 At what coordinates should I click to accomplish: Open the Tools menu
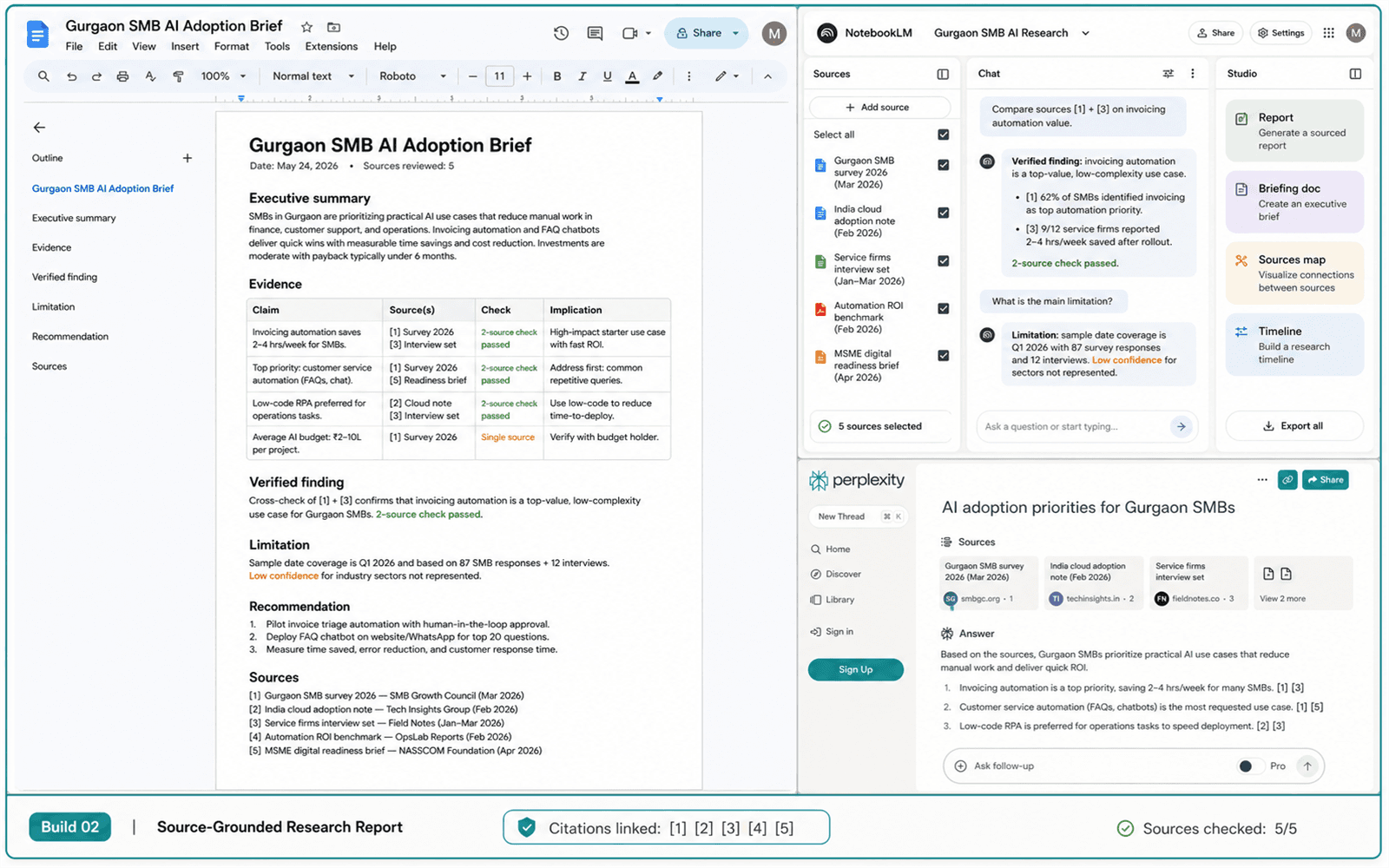coord(277,47)
